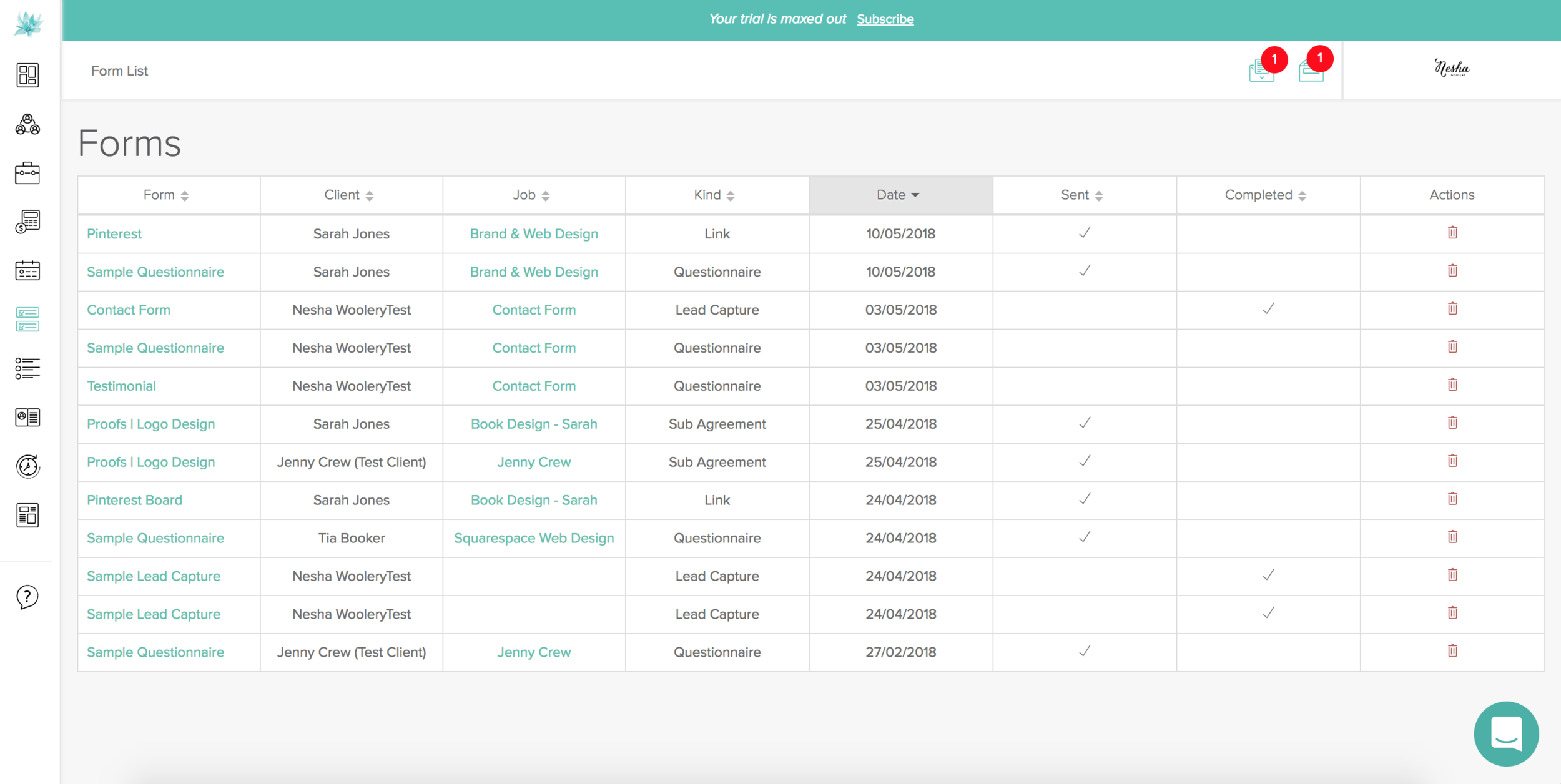
Task: Open the help question mark icon
Action: tap(27, 597)
